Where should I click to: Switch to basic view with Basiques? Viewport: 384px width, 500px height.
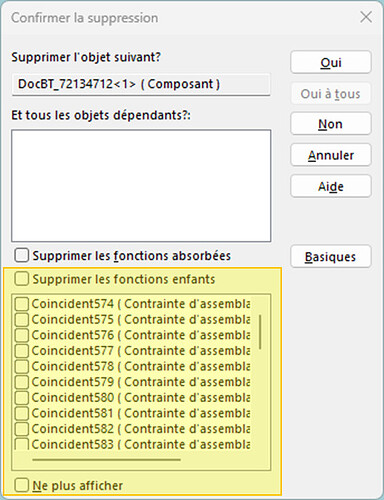pos(331,257)
